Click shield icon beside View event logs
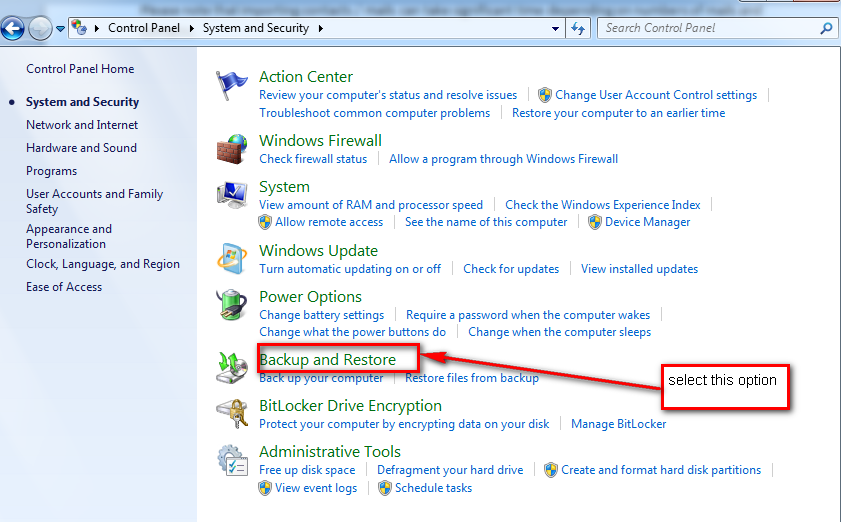This screenshot has width=841, height=522. coord(265,488)
